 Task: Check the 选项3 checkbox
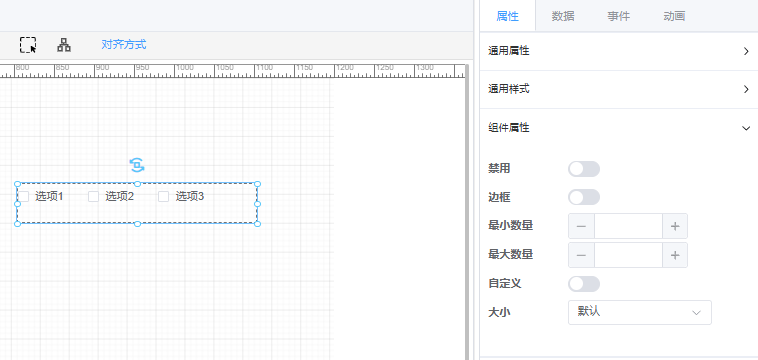pyautogui.click(x=163, y=197)
